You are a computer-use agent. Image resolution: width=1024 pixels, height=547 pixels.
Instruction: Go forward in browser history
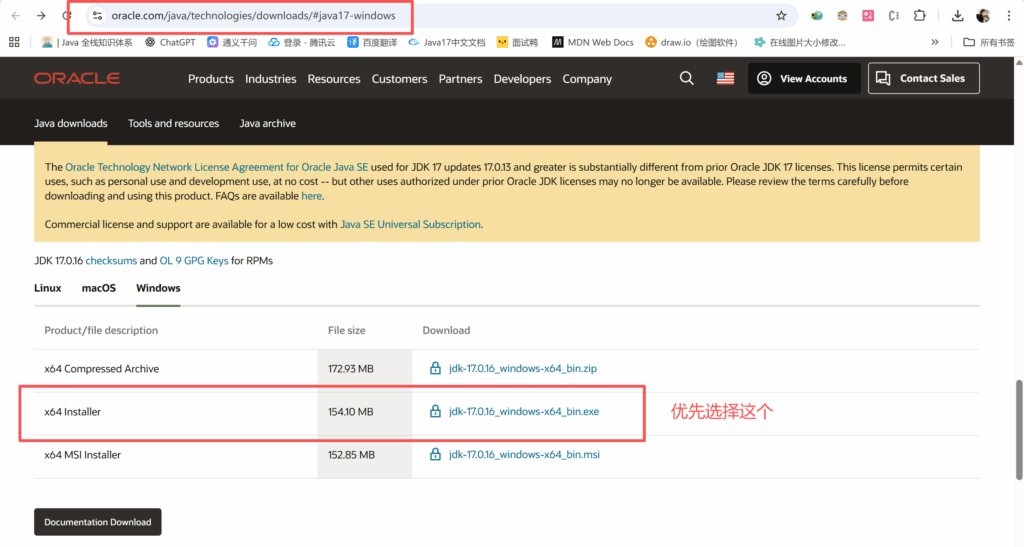coord(41,16)
